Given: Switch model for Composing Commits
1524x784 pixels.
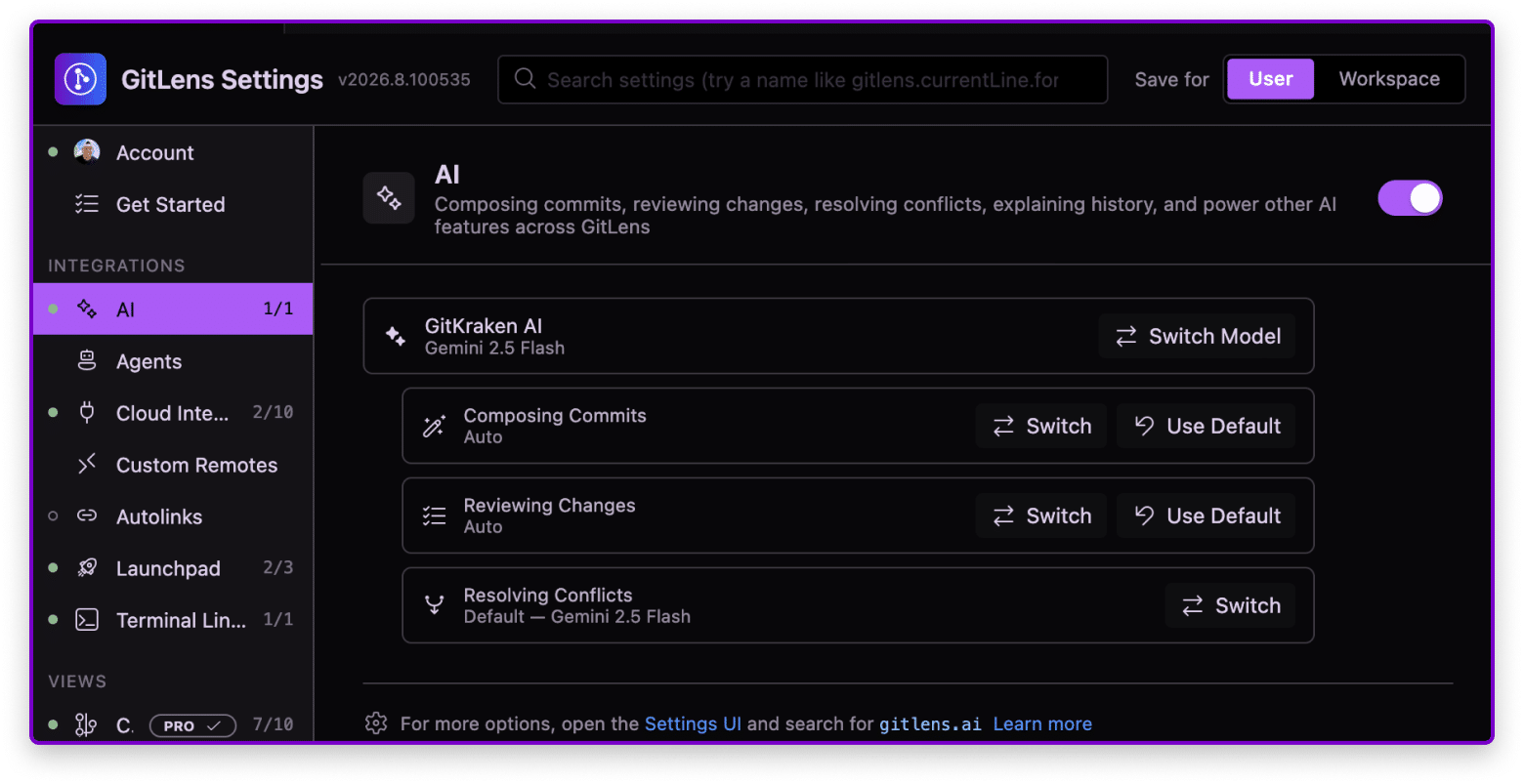Looking at the screenshot, I should 1041,426.
